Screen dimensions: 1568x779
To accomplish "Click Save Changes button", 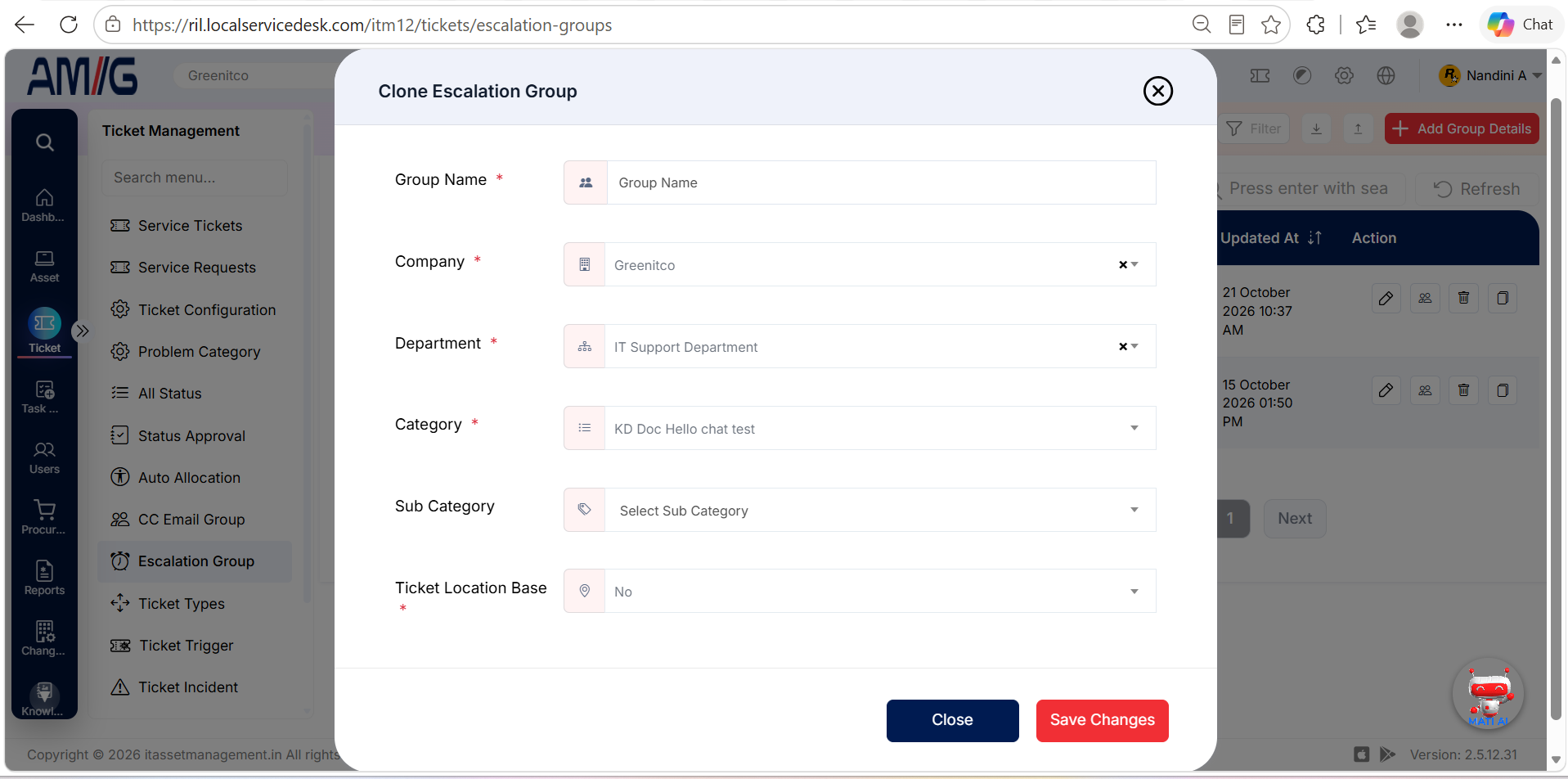I will coord(1102,720).
